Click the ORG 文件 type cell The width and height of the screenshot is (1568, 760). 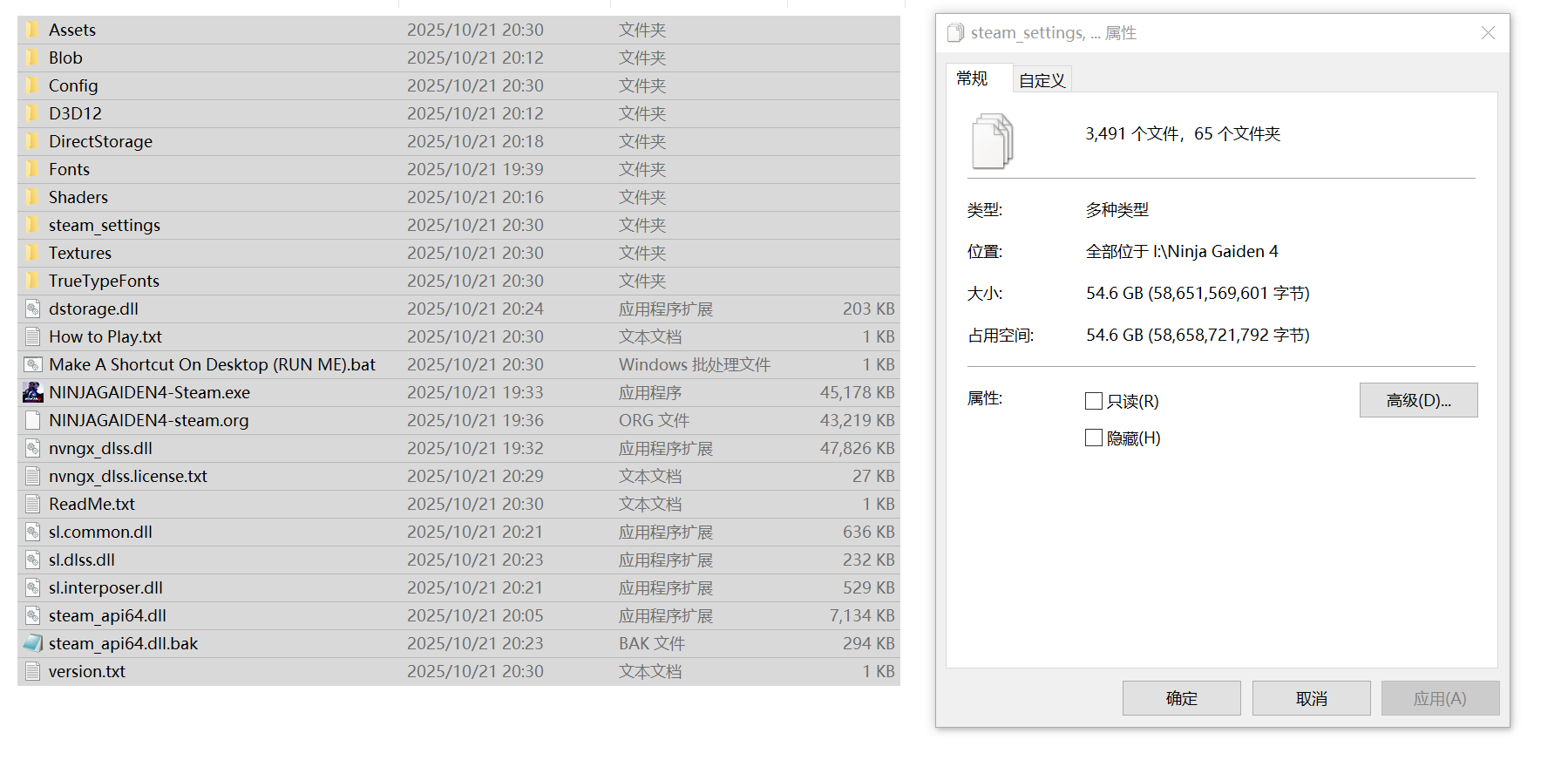pos(654,420)
